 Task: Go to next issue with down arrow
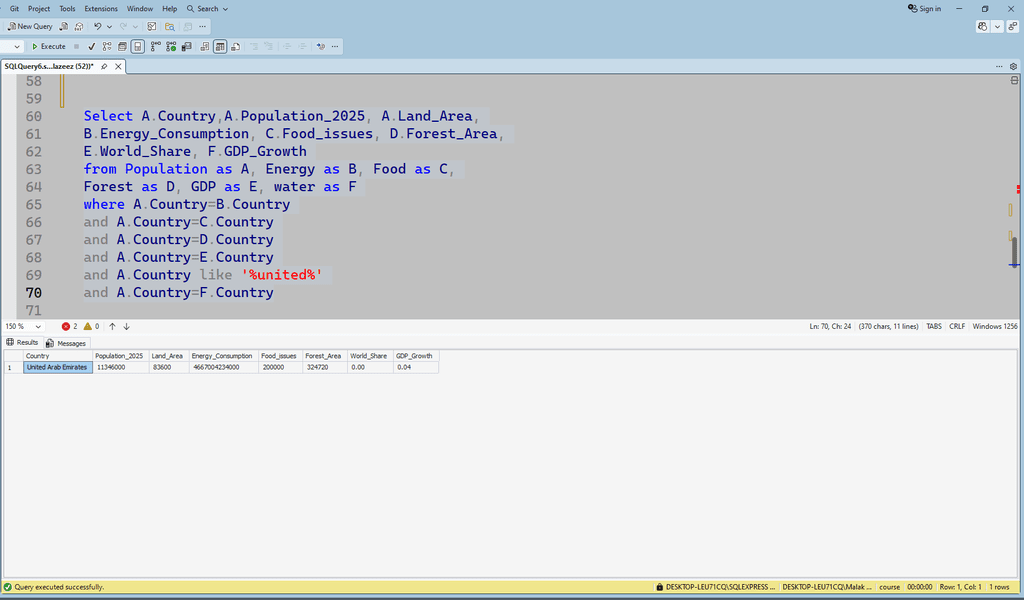(126, 326)
